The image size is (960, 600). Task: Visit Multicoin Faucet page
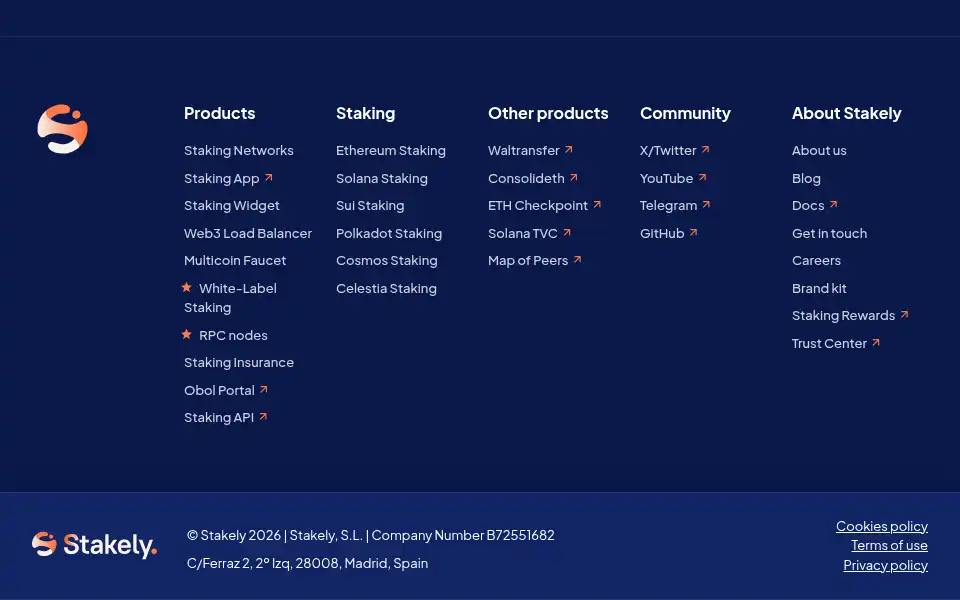[235, 261]
